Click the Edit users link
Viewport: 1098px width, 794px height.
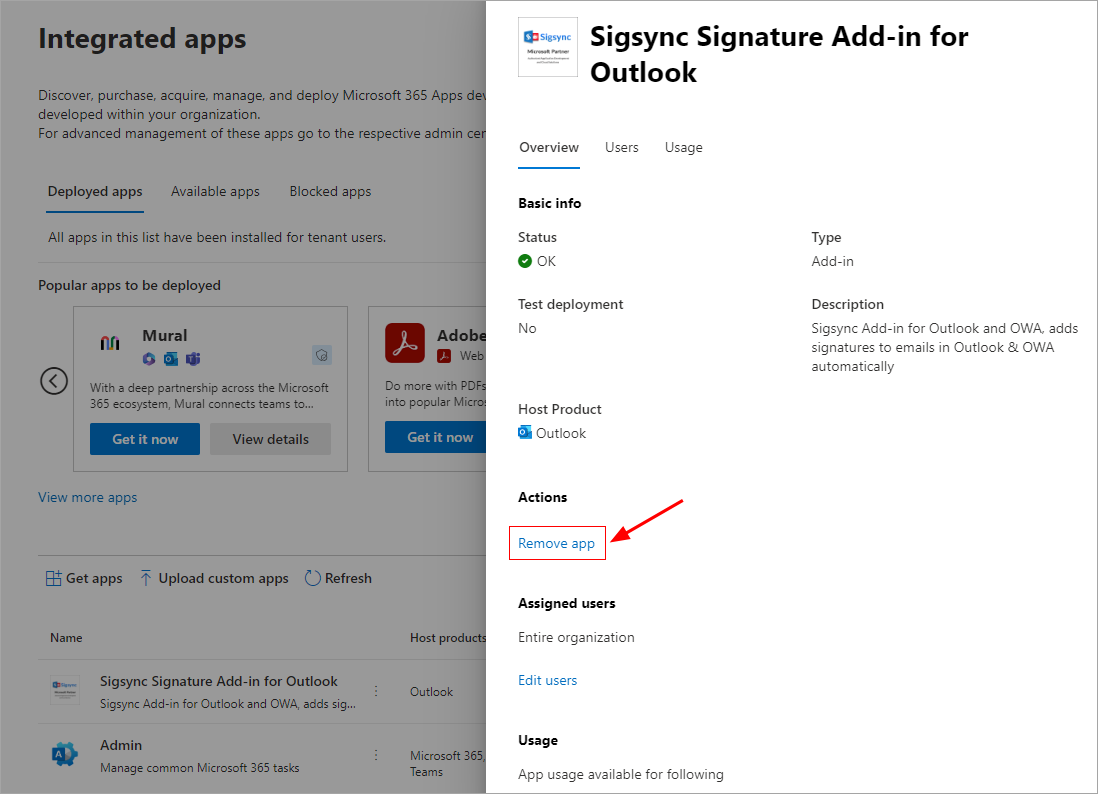[547, 680]
